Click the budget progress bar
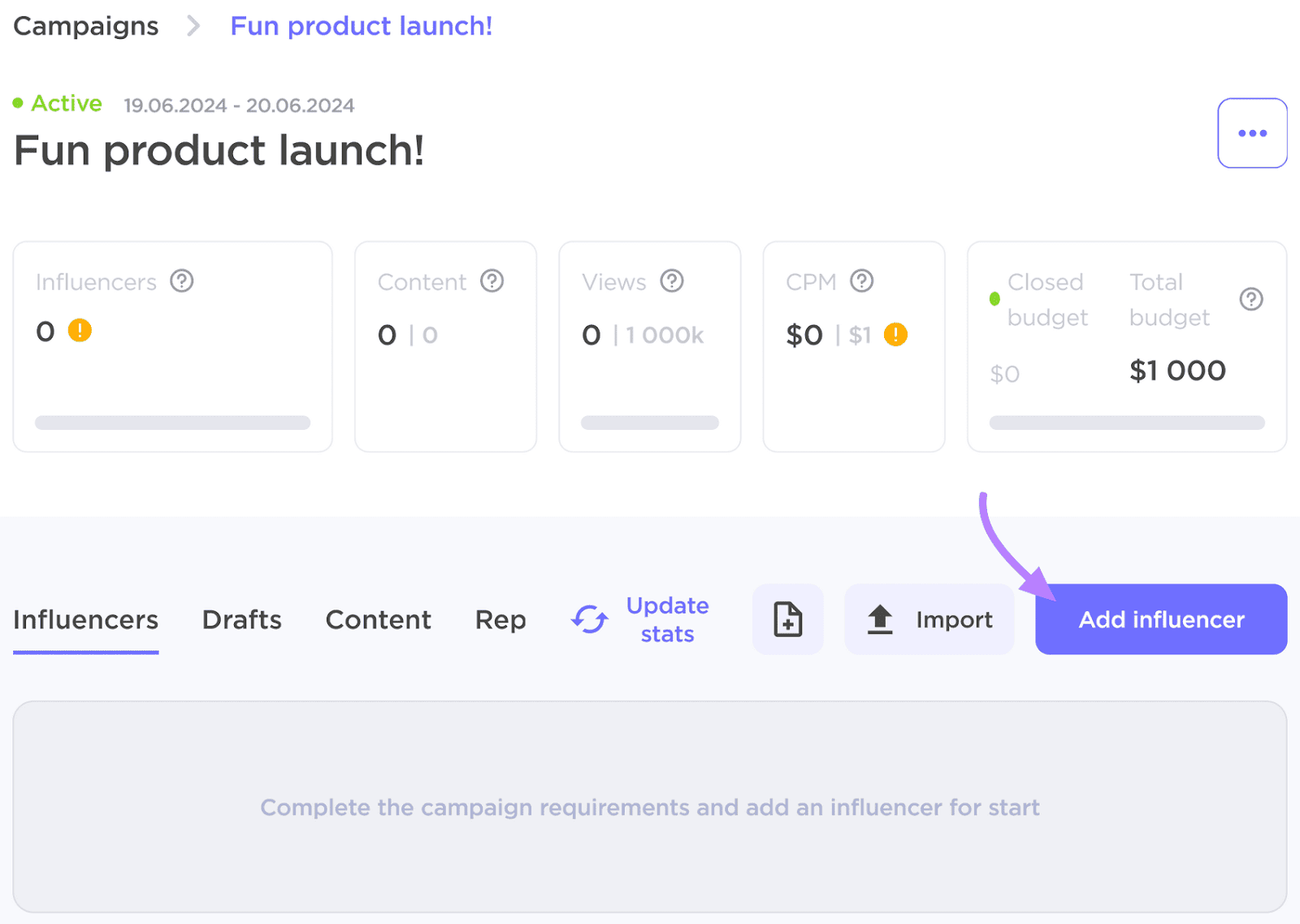Screen dimensions: 1300x924 pos(1126,422)
